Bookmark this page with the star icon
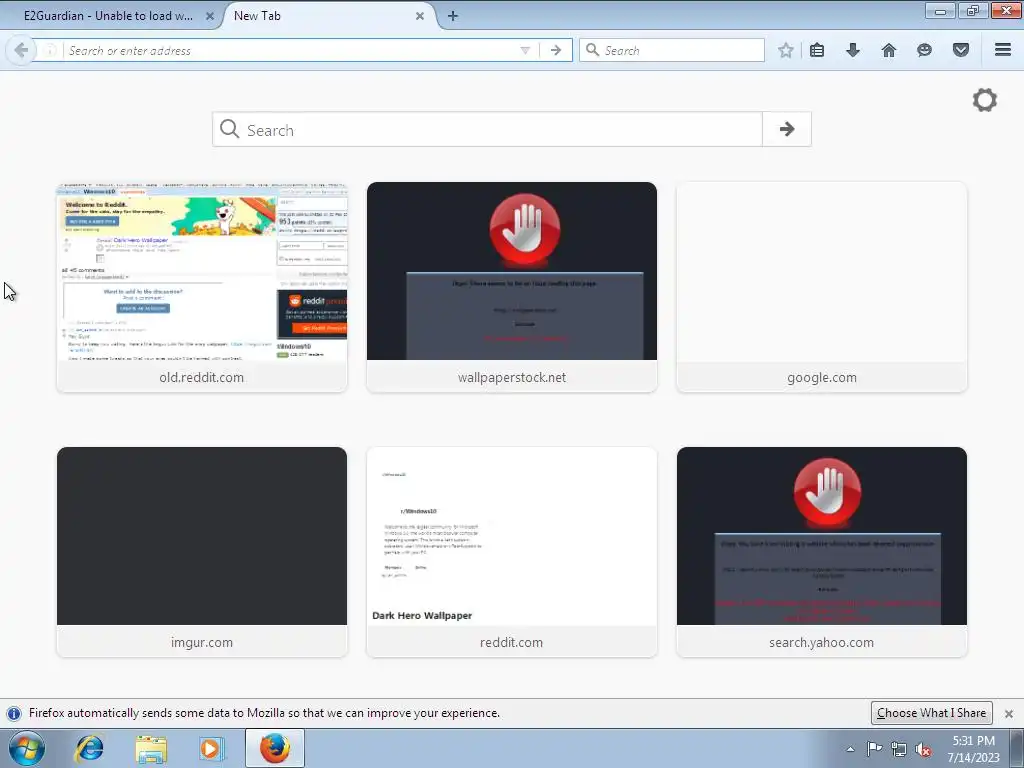The height and width of the screenshot is (768, 1024). pos(786,50)
